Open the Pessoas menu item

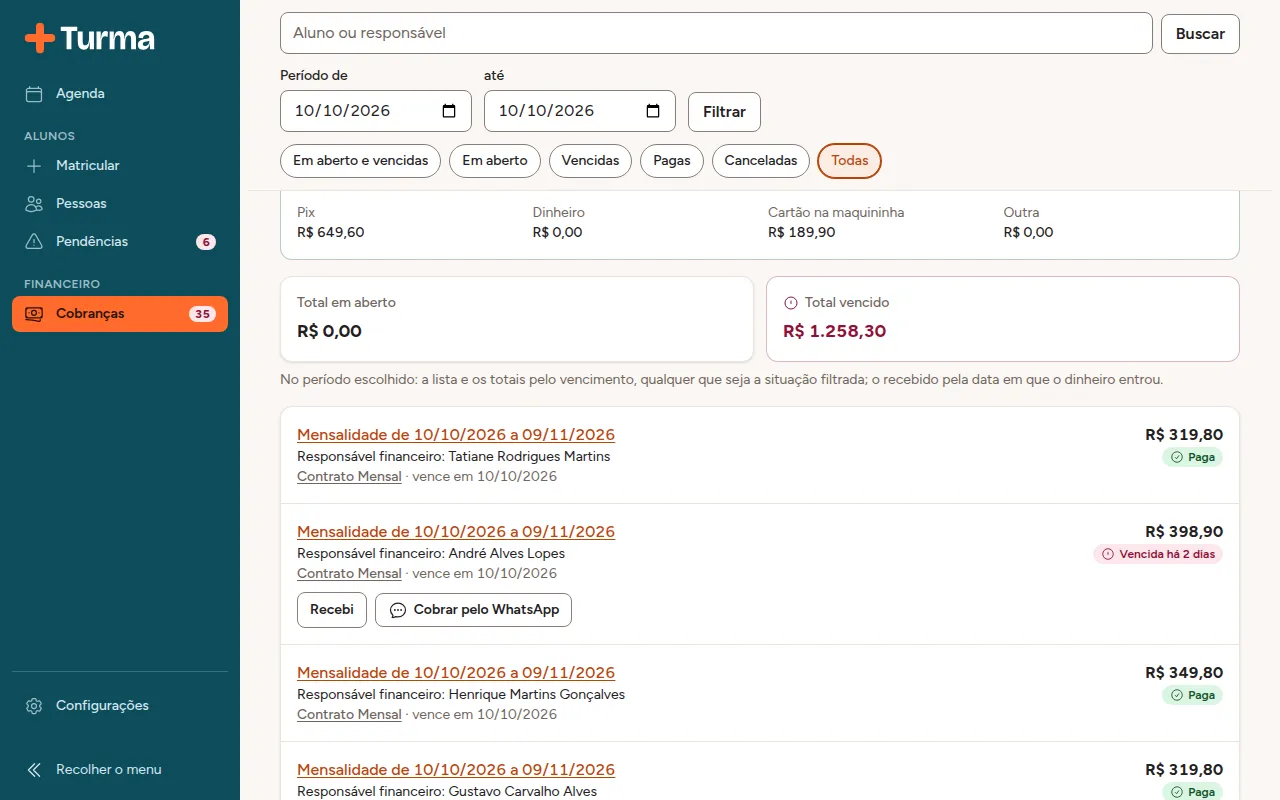(120, 204)
